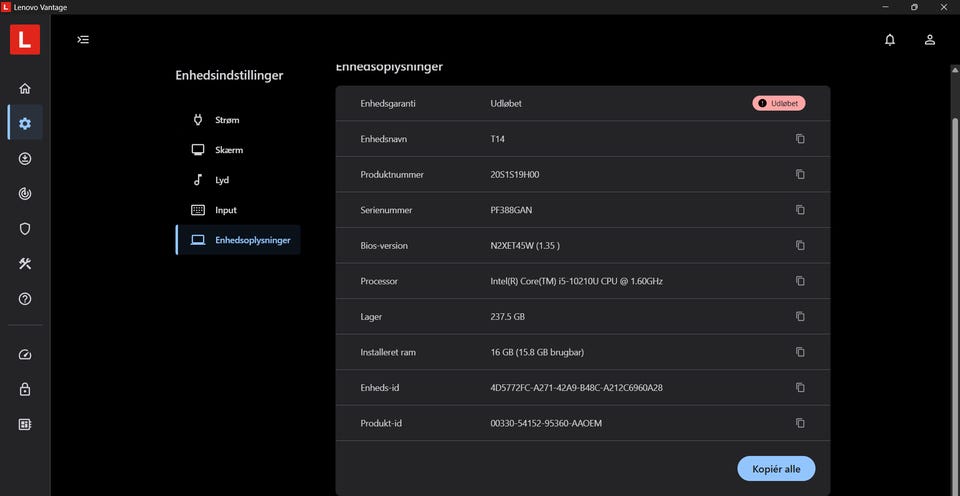The width and height of the screenshot is (960, 496).
Task: Click the Enheds-id GUID value text
Action: (577, 388)
